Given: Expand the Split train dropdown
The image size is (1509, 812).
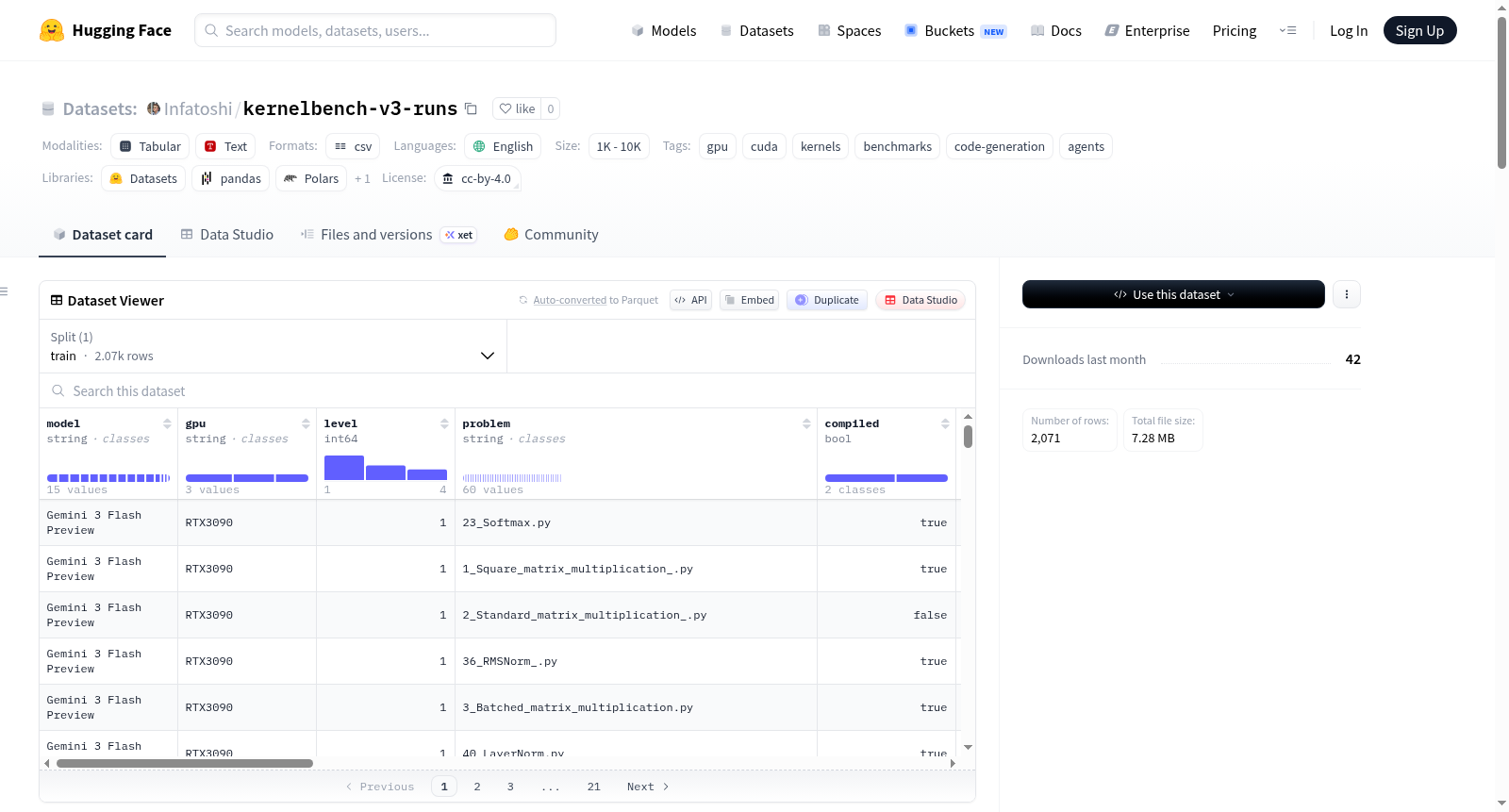Looking at the screenshot, I should (x=273, y=346).
